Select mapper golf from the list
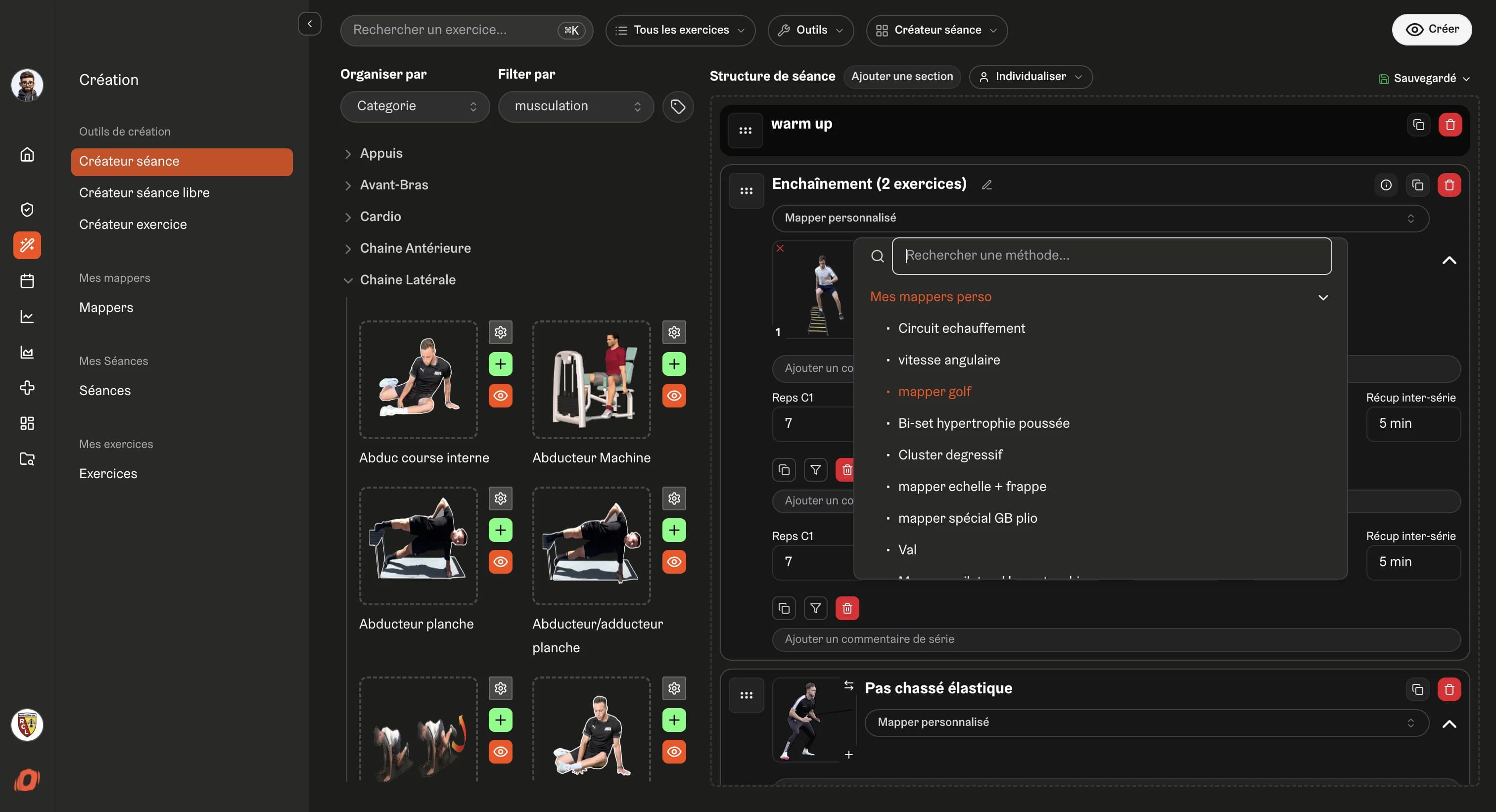Screen dimensions: 1496x812 (934, 392)
